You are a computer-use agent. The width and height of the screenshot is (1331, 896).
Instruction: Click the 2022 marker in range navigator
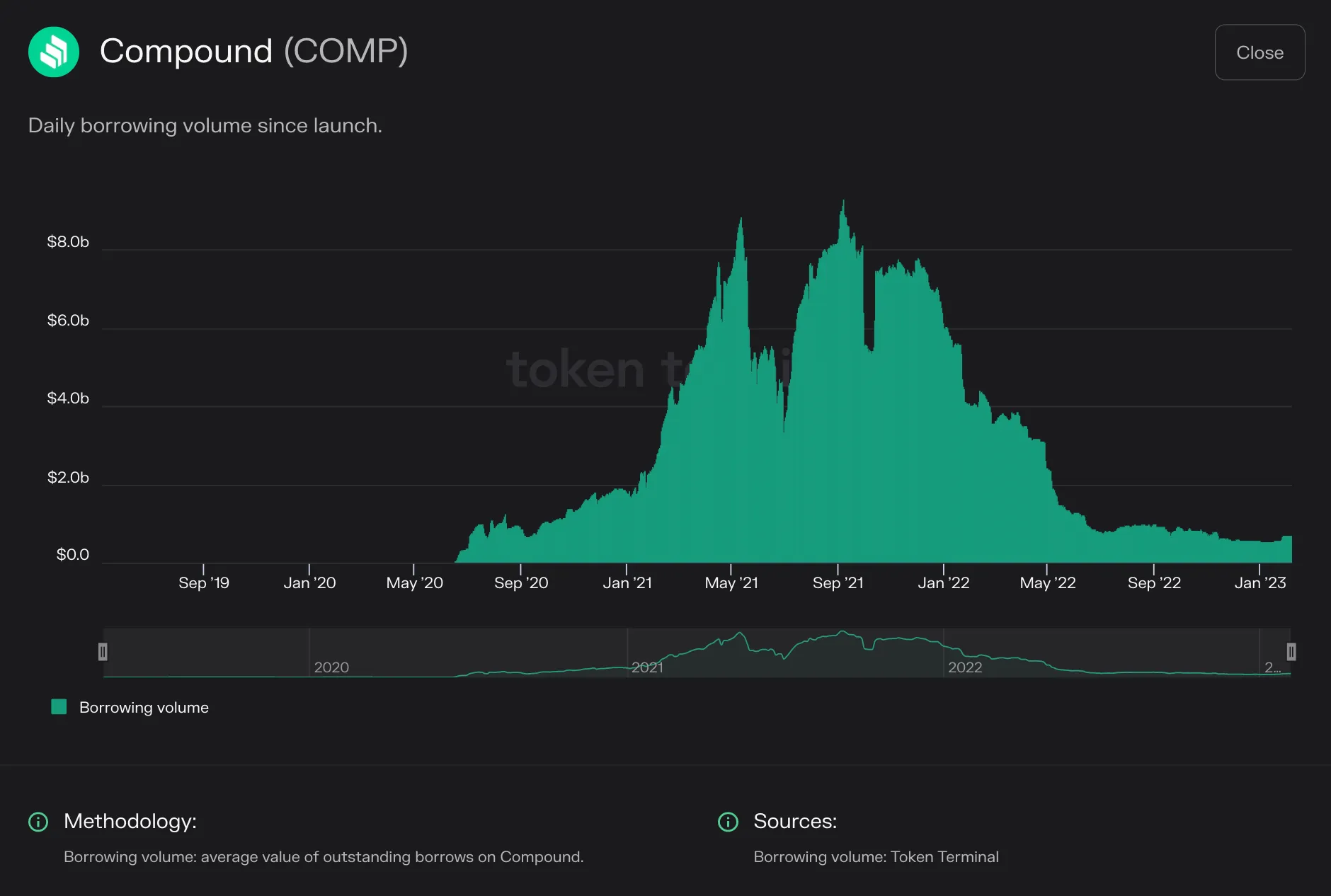click(965, 667)
